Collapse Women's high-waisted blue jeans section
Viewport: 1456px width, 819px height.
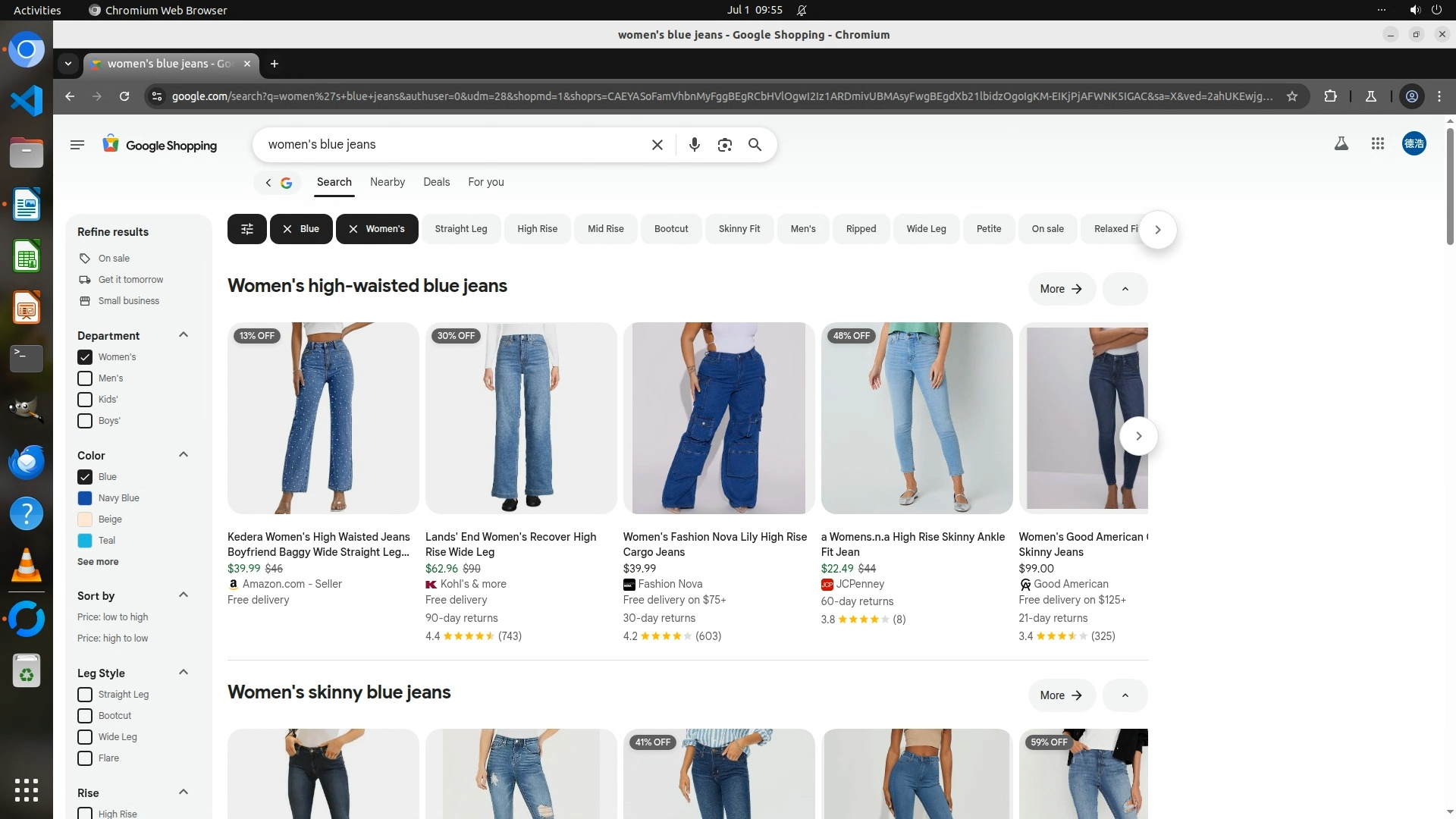(1125, 289)
